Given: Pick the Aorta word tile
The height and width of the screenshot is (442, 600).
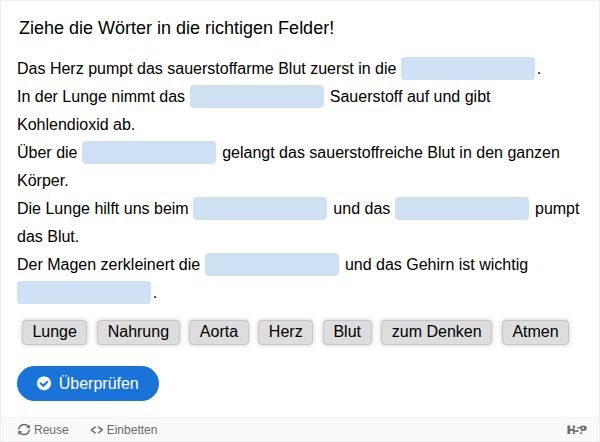Looking at the screenshot, I should click(x=219, y=332).
